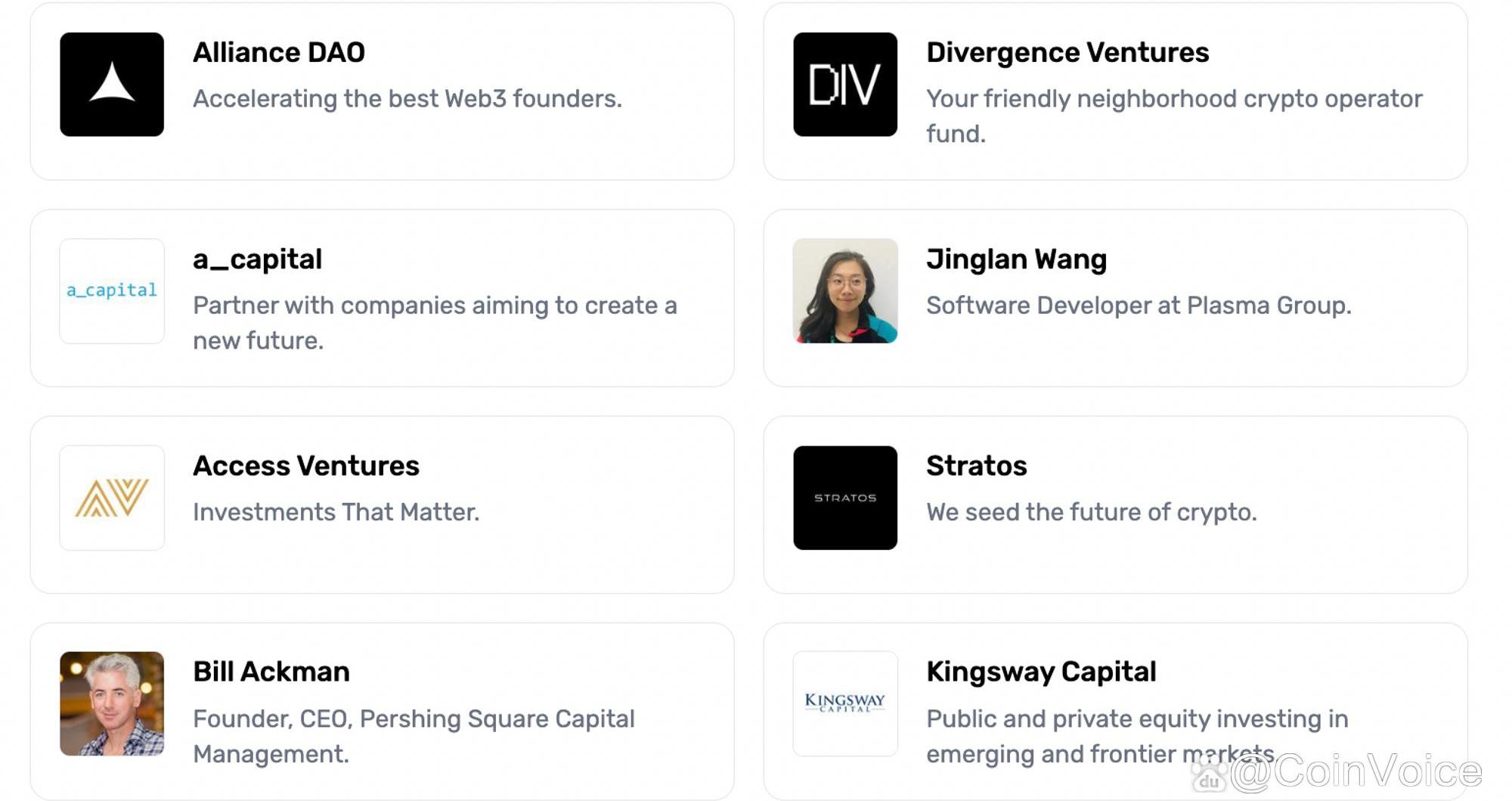Click "We seed the future of crypto" text
The image size is (1512, 801).
1091,512
